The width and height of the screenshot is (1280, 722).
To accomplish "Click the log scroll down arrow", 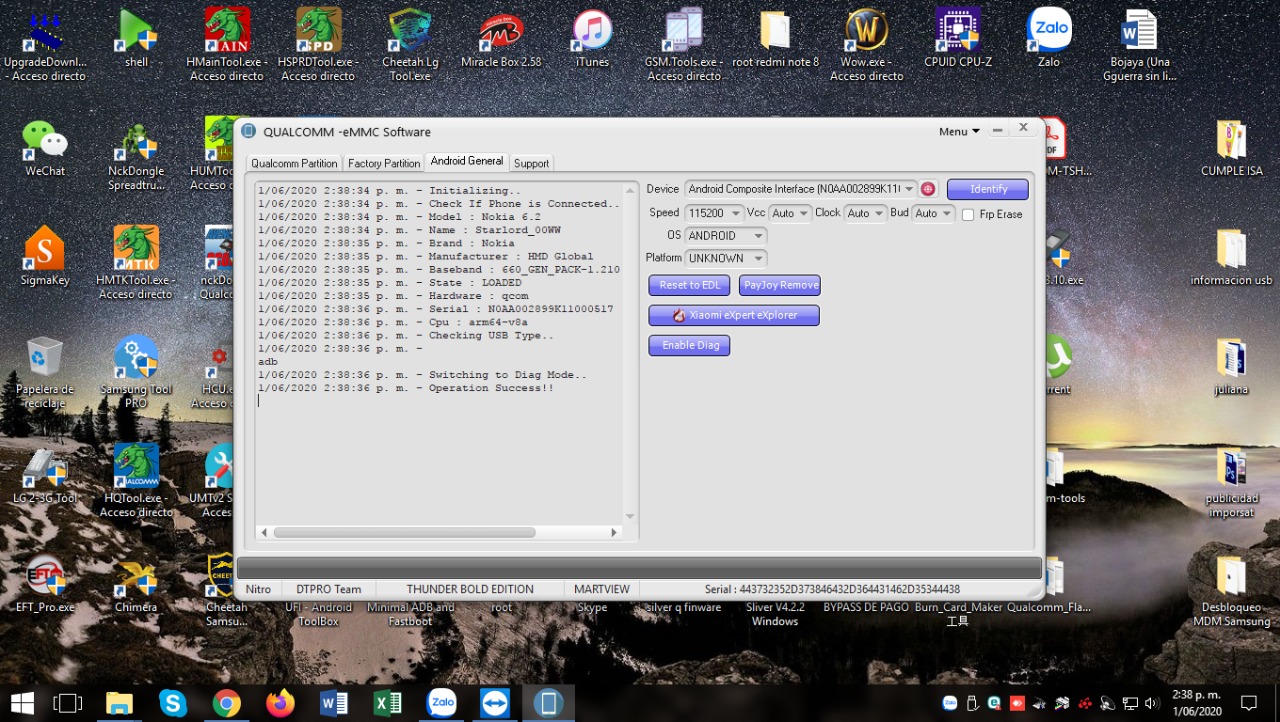I will click(x=630, y=516).
